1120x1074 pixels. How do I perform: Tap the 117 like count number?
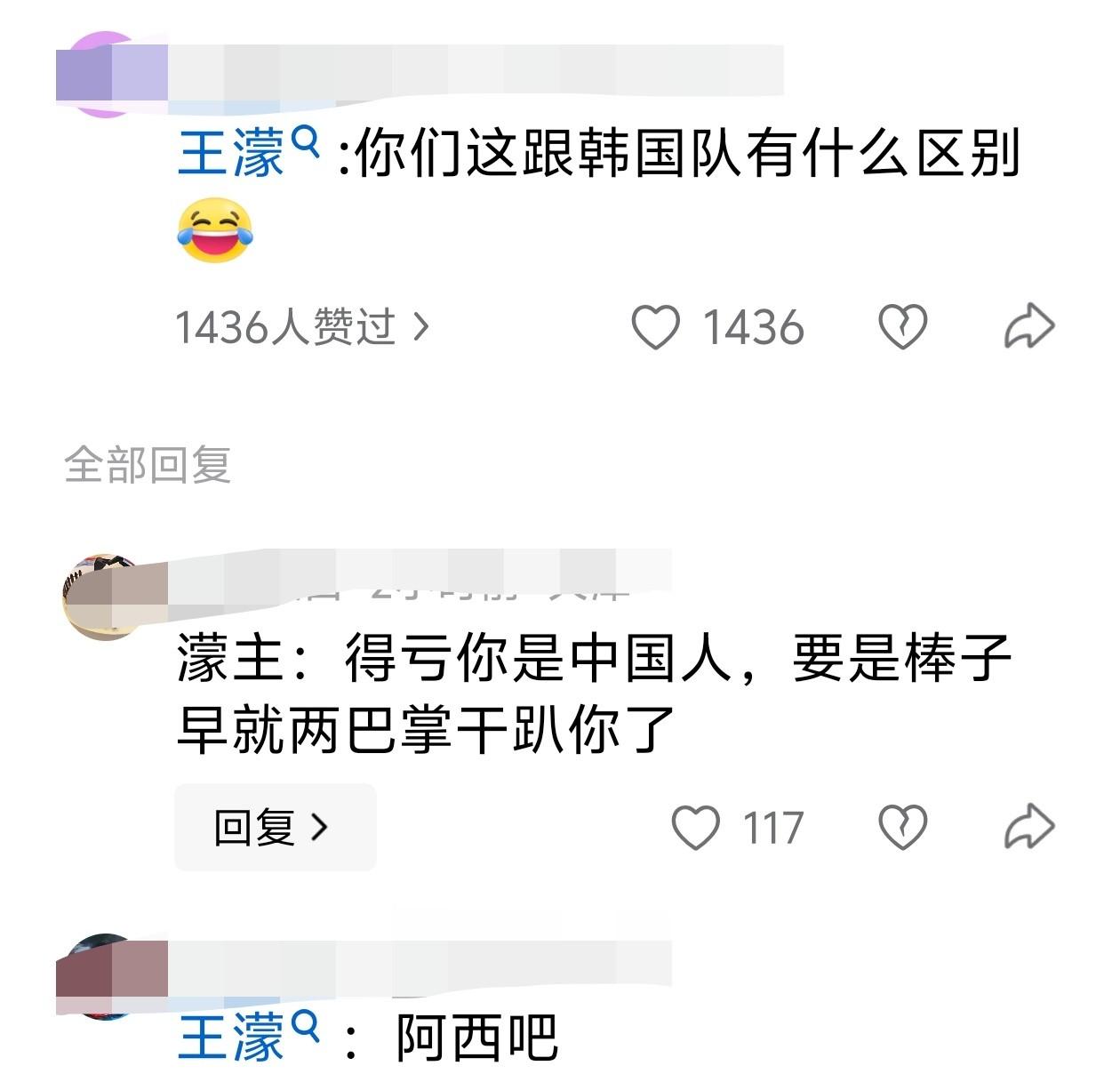773,828
